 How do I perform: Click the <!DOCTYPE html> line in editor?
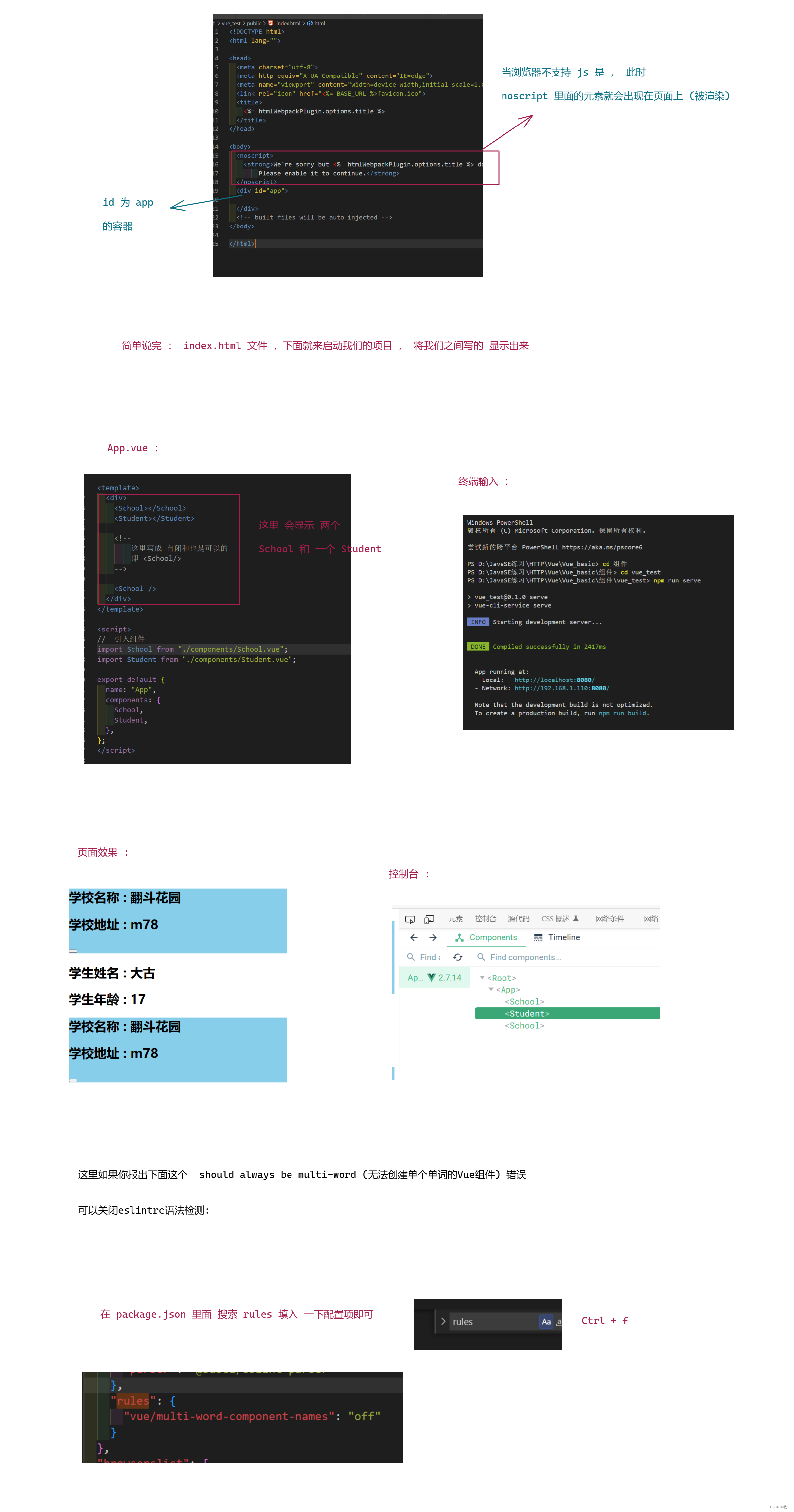click(256, 32)
